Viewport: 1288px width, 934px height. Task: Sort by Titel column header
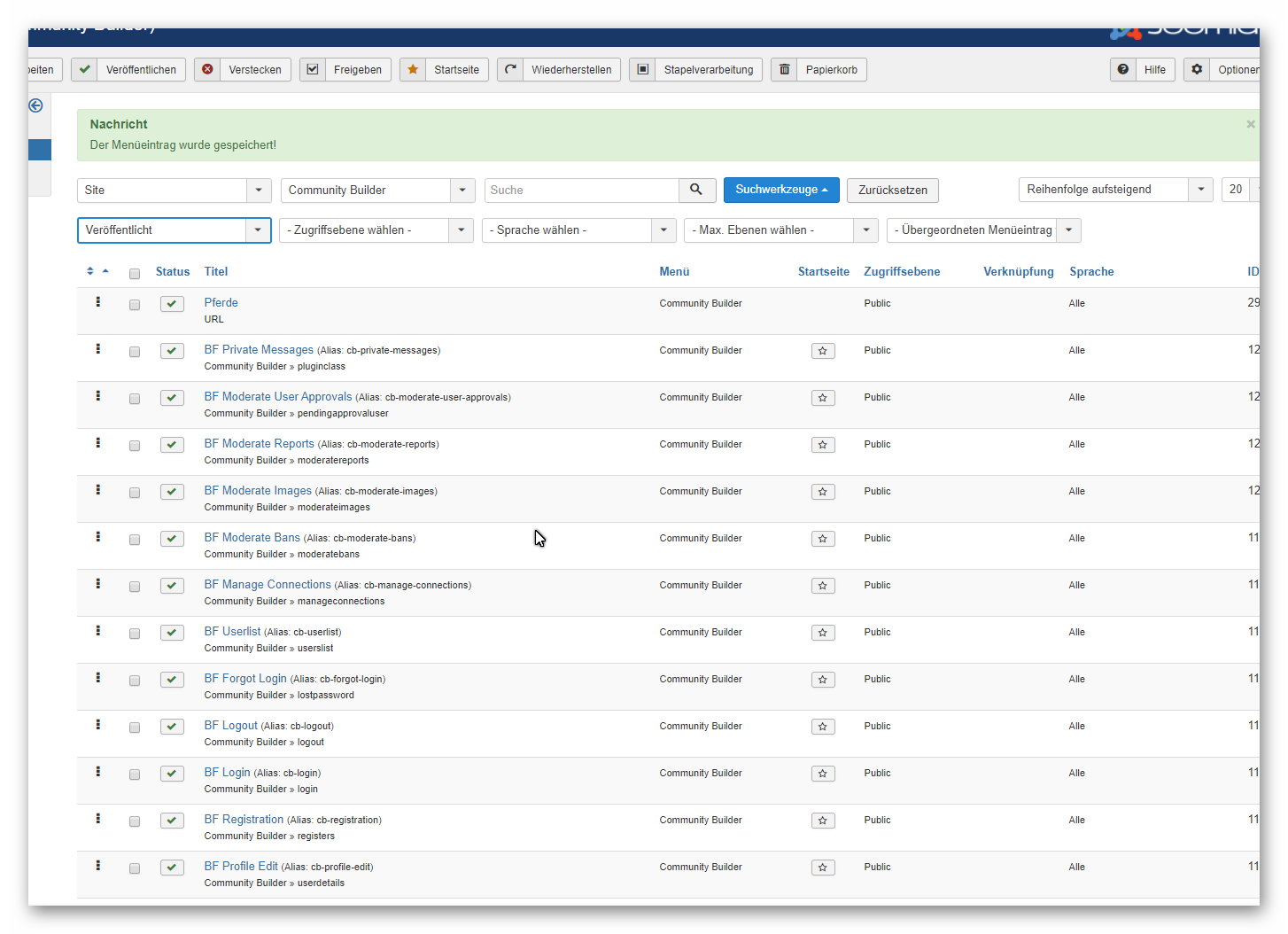[x=216, y=272]
